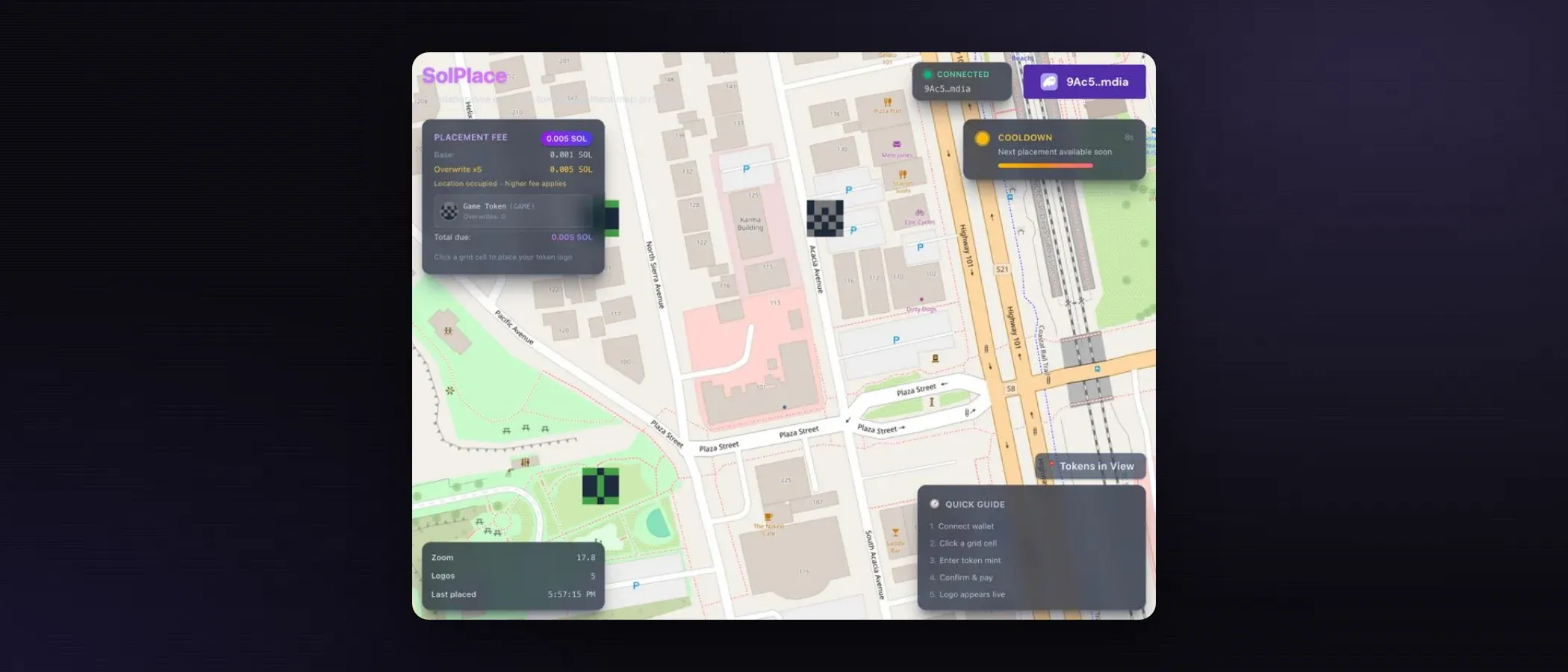Click the 'Connect wallet' guide step

pos(962,526)
